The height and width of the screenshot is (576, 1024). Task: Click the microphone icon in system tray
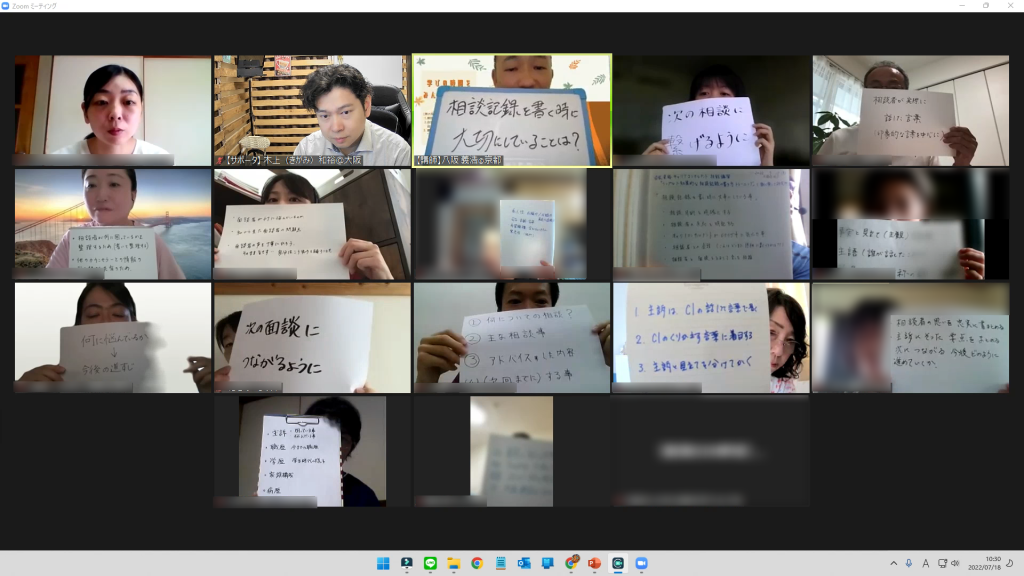tap(909, 563)
